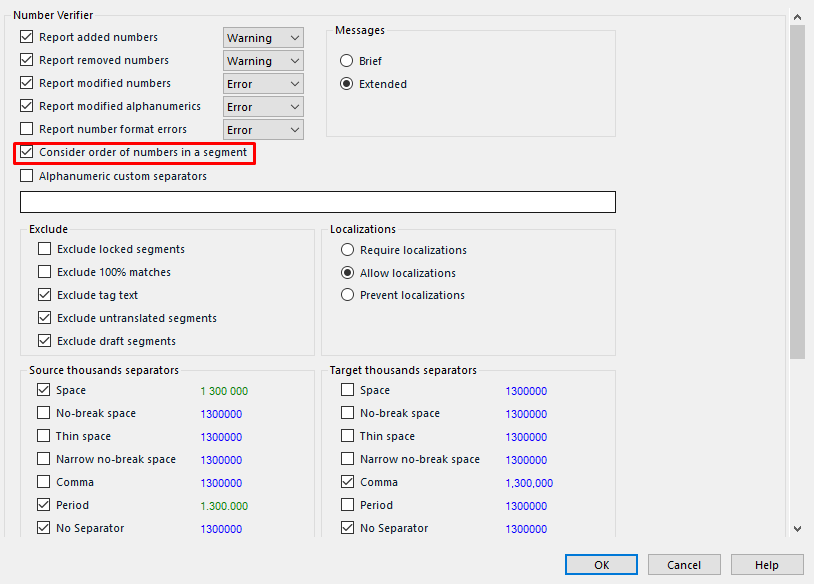Click the Cancel button
The width and height of the screenshot is (814, 584).
684,565
